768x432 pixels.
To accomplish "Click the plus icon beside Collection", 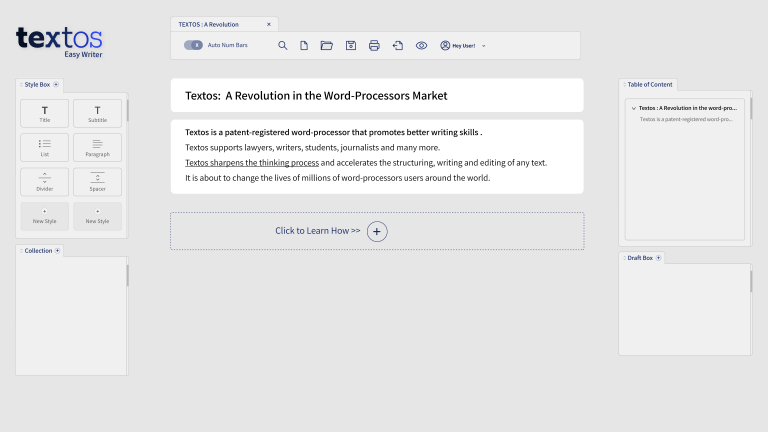I will (x=57, y=251).
